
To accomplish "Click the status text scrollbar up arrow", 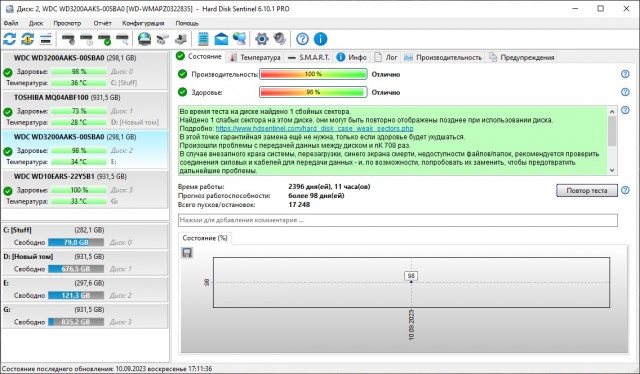I will 612,111.
